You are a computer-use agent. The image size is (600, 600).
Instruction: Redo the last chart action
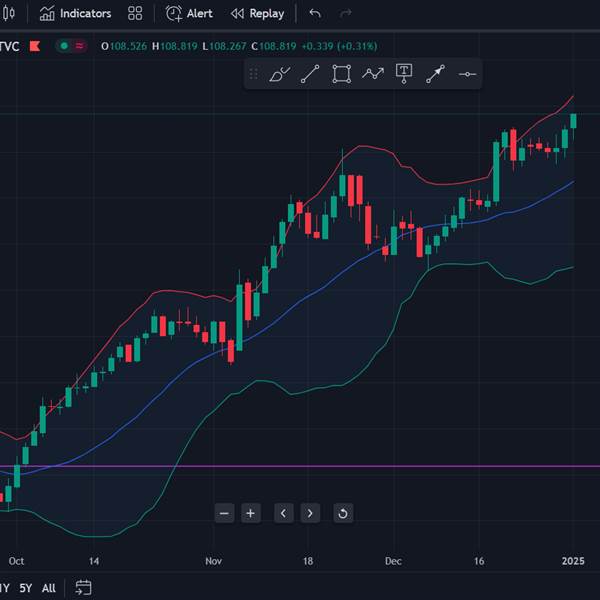[x=346, y=13]
